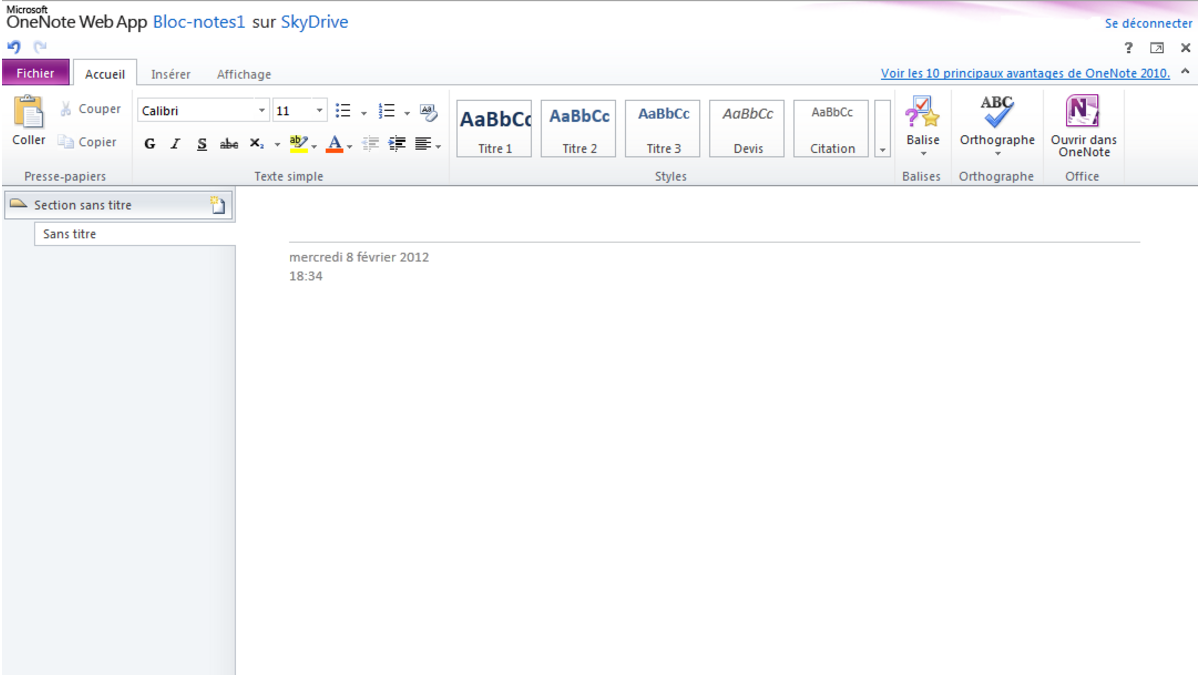Open OneNote 2010 top advantages link
Screen dimensions: 1200x675
tap(1025, 73)
